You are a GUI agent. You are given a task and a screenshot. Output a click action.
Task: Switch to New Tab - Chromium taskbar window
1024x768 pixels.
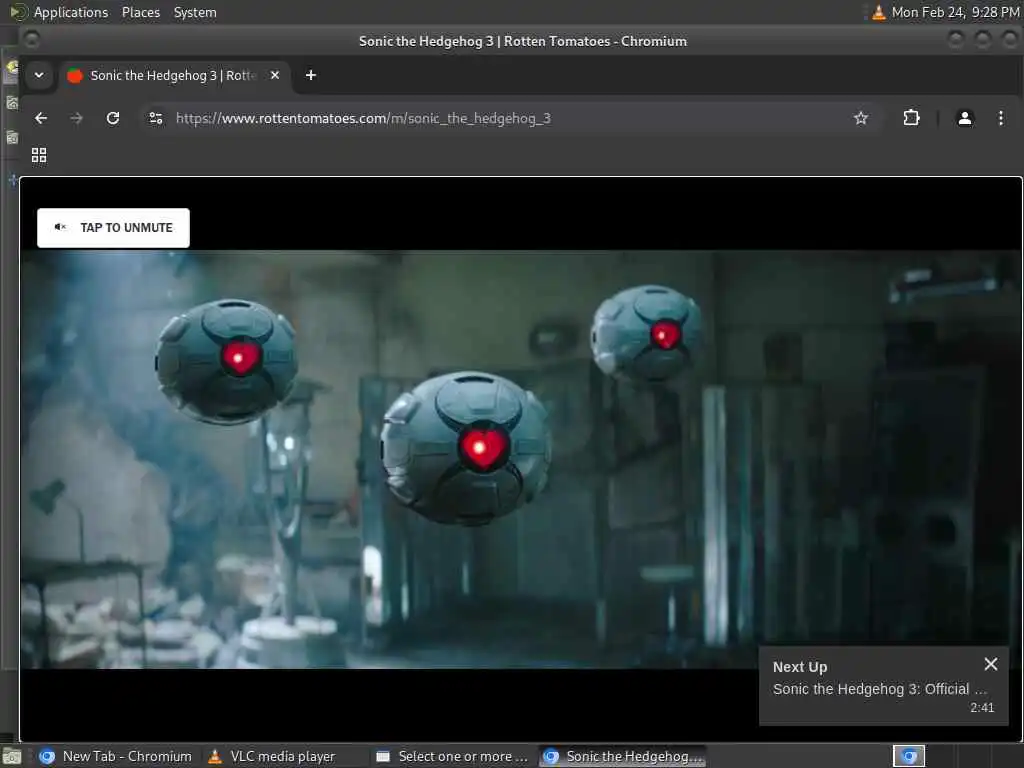tap(115, 756)
